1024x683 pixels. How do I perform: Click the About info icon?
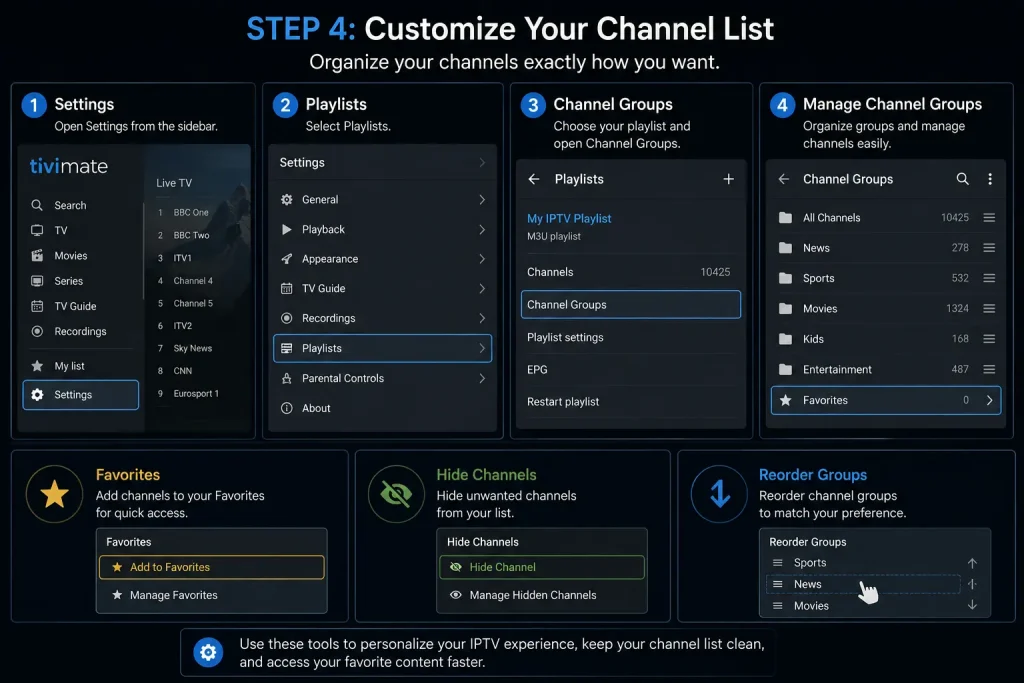tap(286, 408)
